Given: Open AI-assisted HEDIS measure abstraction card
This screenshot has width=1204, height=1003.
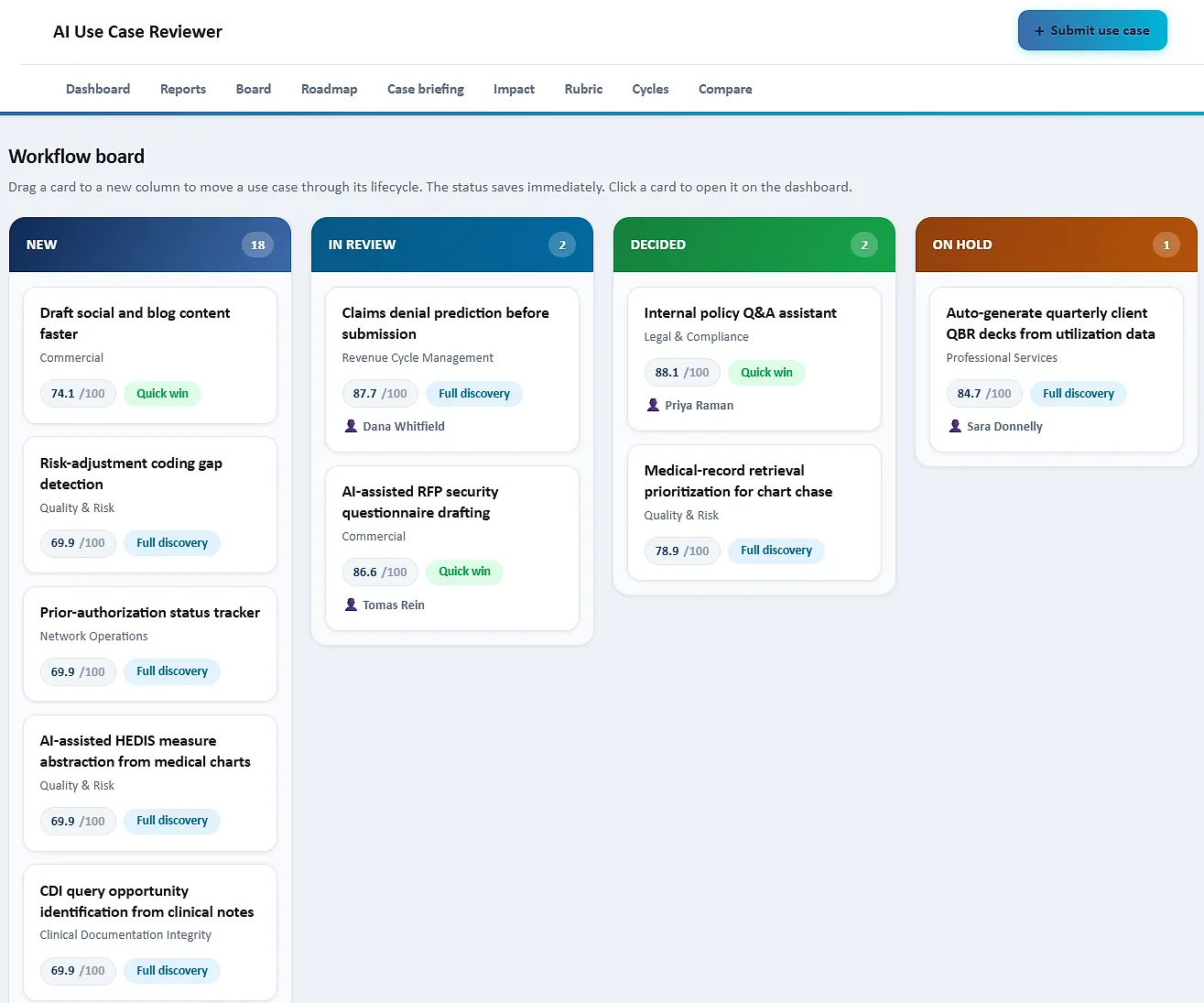Looking at the screenshot, I should [150, 783].
